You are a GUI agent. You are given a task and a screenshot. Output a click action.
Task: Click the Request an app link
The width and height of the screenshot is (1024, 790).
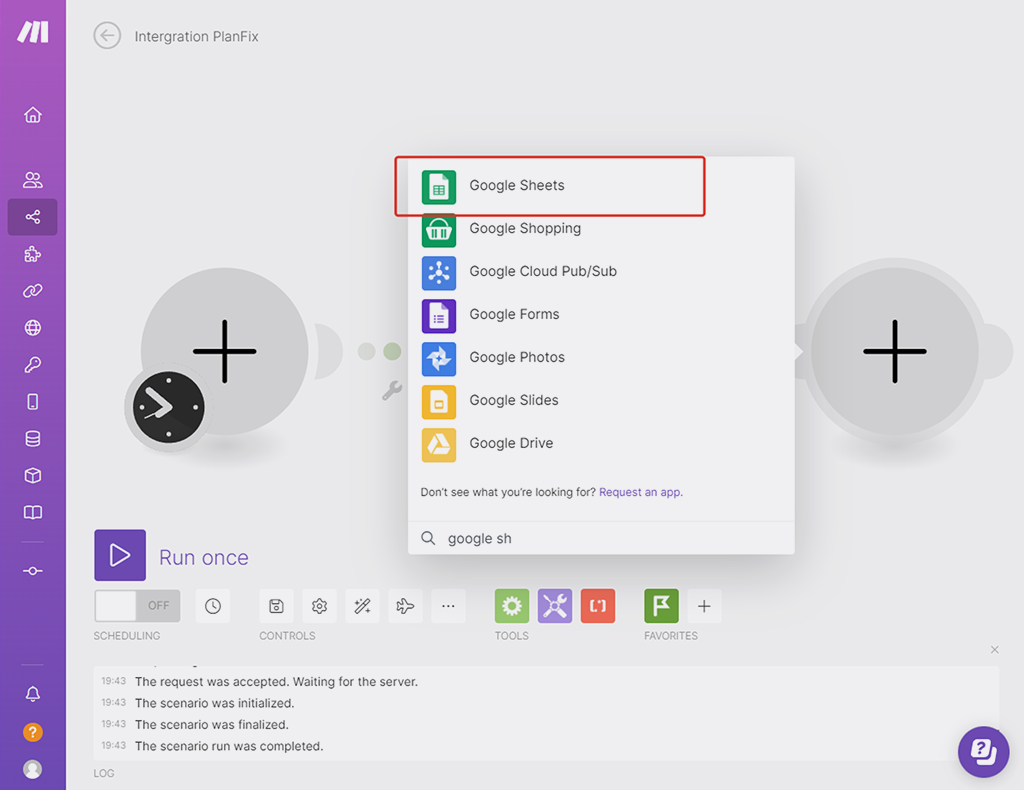641,492
